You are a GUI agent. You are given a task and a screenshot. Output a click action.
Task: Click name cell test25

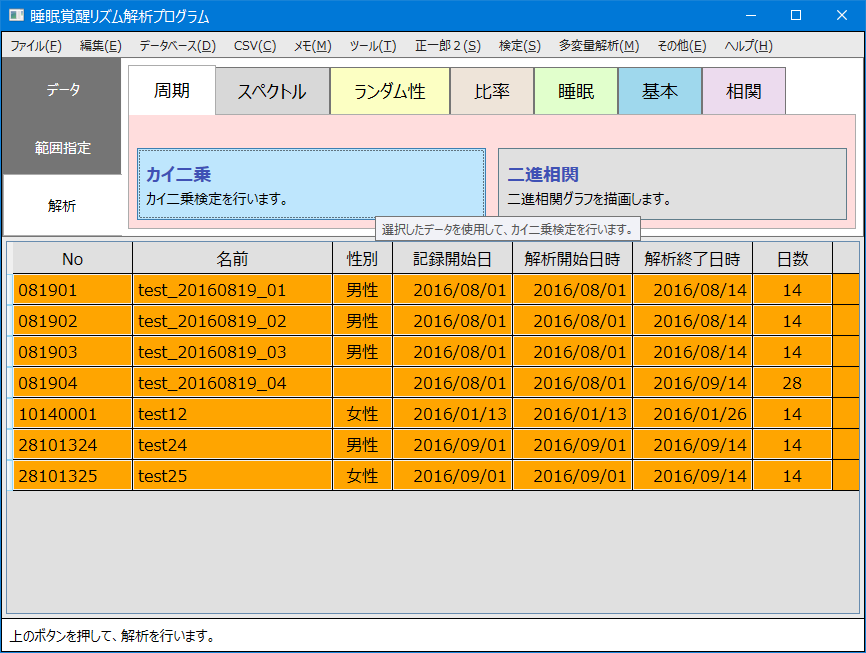[233, 475]
